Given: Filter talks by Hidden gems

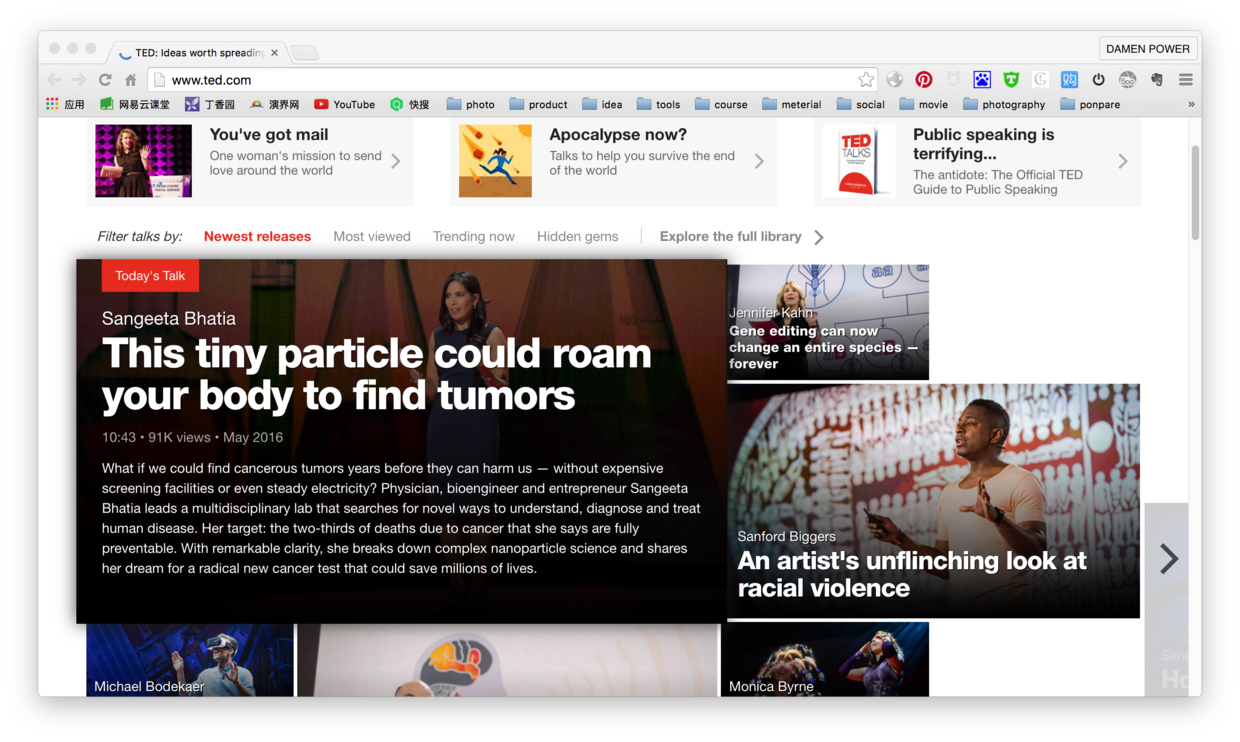Looking at the screenshot, I should point(578,237).
